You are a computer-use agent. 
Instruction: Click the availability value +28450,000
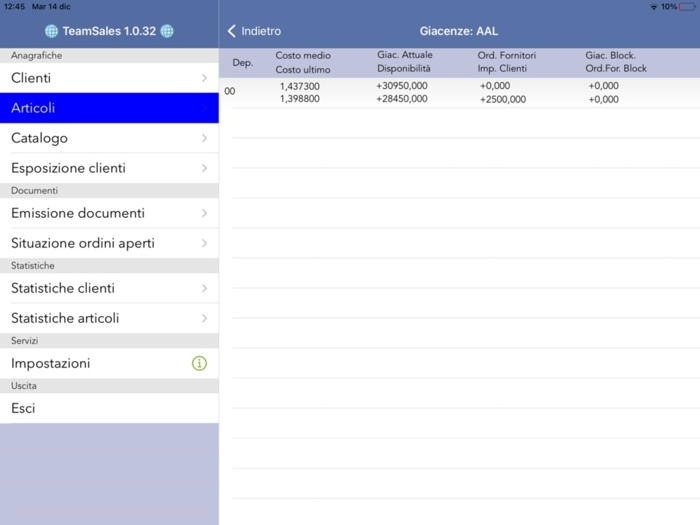tap(402, 99)
